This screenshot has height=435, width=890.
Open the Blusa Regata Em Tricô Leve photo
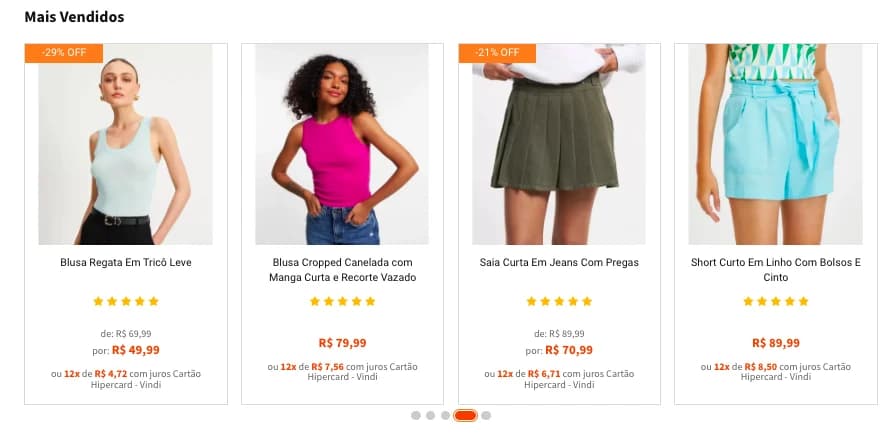[125, 144]
